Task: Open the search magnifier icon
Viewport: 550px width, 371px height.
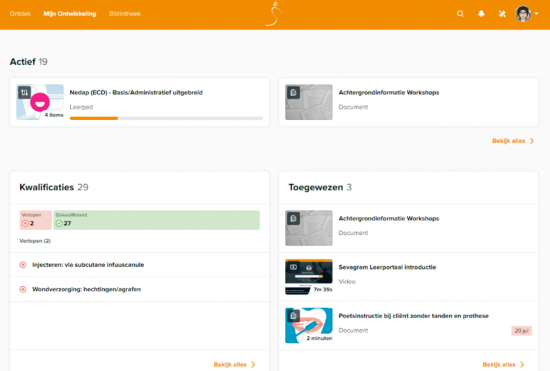Action: 460,14
